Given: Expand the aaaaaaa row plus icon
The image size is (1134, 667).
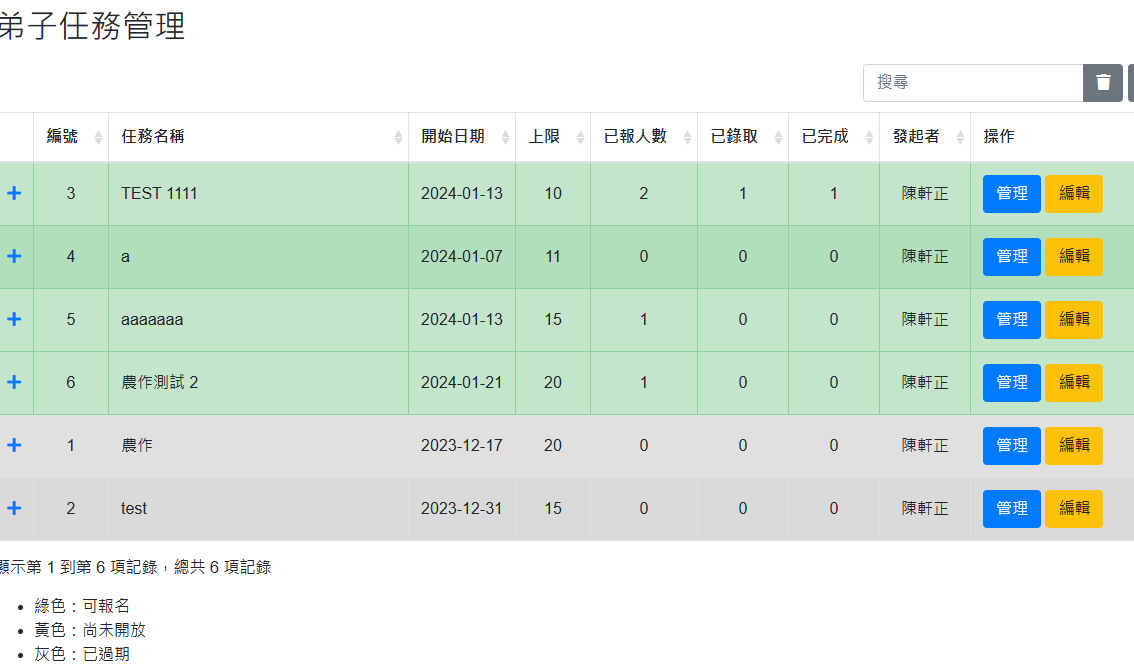Looking at the screenshot, I should pyautogui.click(x=14, y=320).
